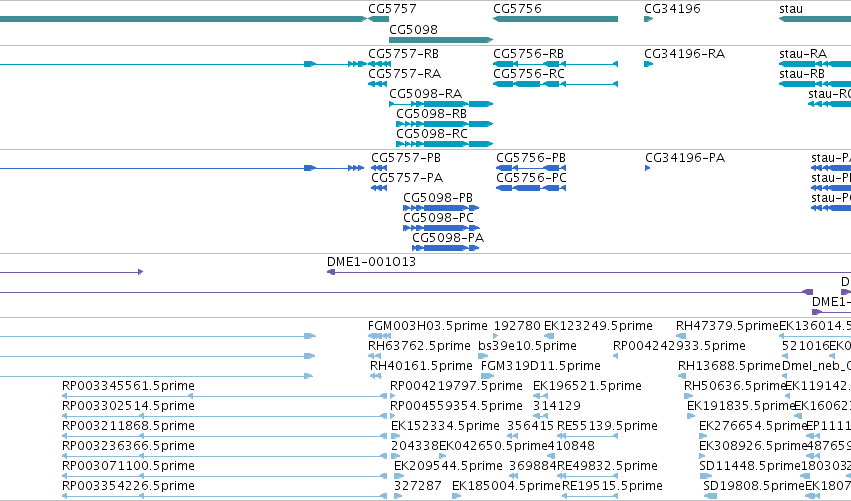Click the RP003345561.5prime EST label
The image size is (851, 501).
[x=128, y=386]
